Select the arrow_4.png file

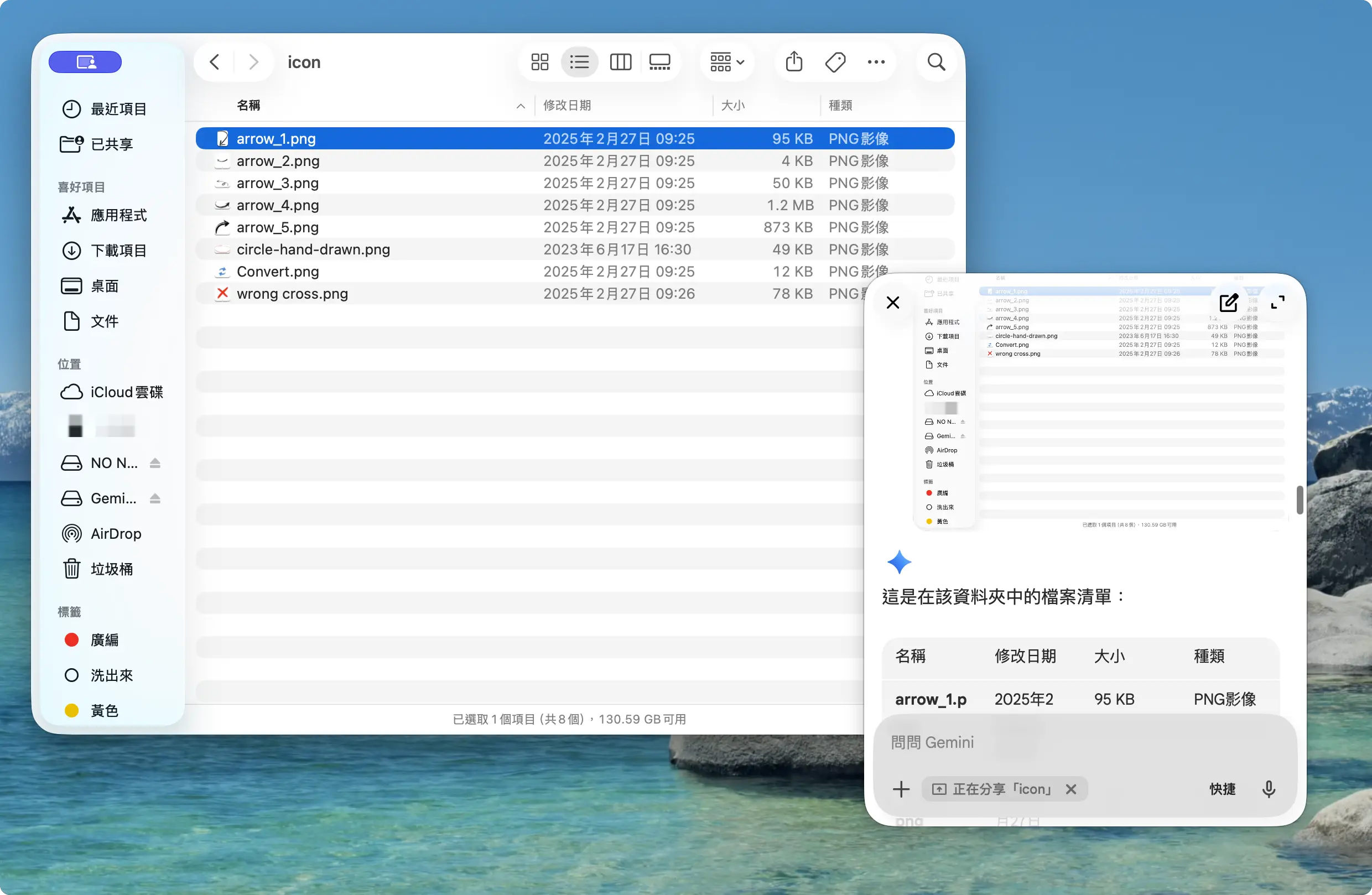click(x=575, y=205)
